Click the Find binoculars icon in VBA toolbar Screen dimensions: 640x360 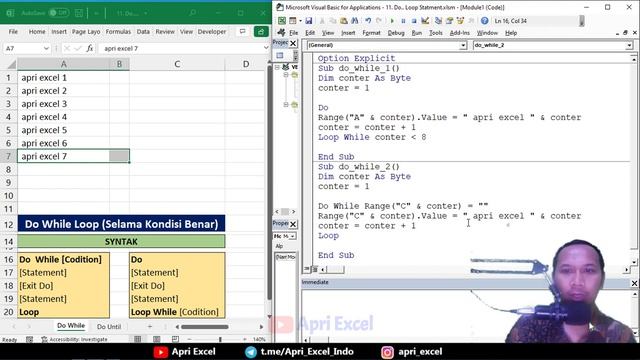355,20
